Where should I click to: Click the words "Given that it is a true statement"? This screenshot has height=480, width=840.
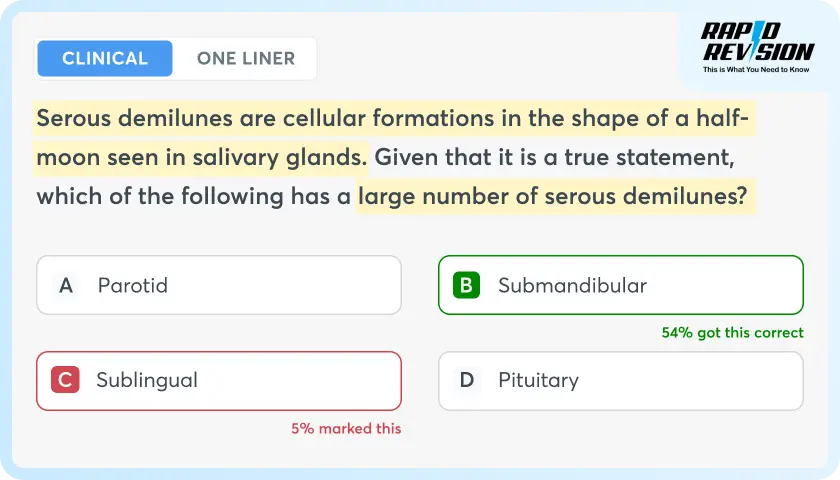click(x=550, y=157)
